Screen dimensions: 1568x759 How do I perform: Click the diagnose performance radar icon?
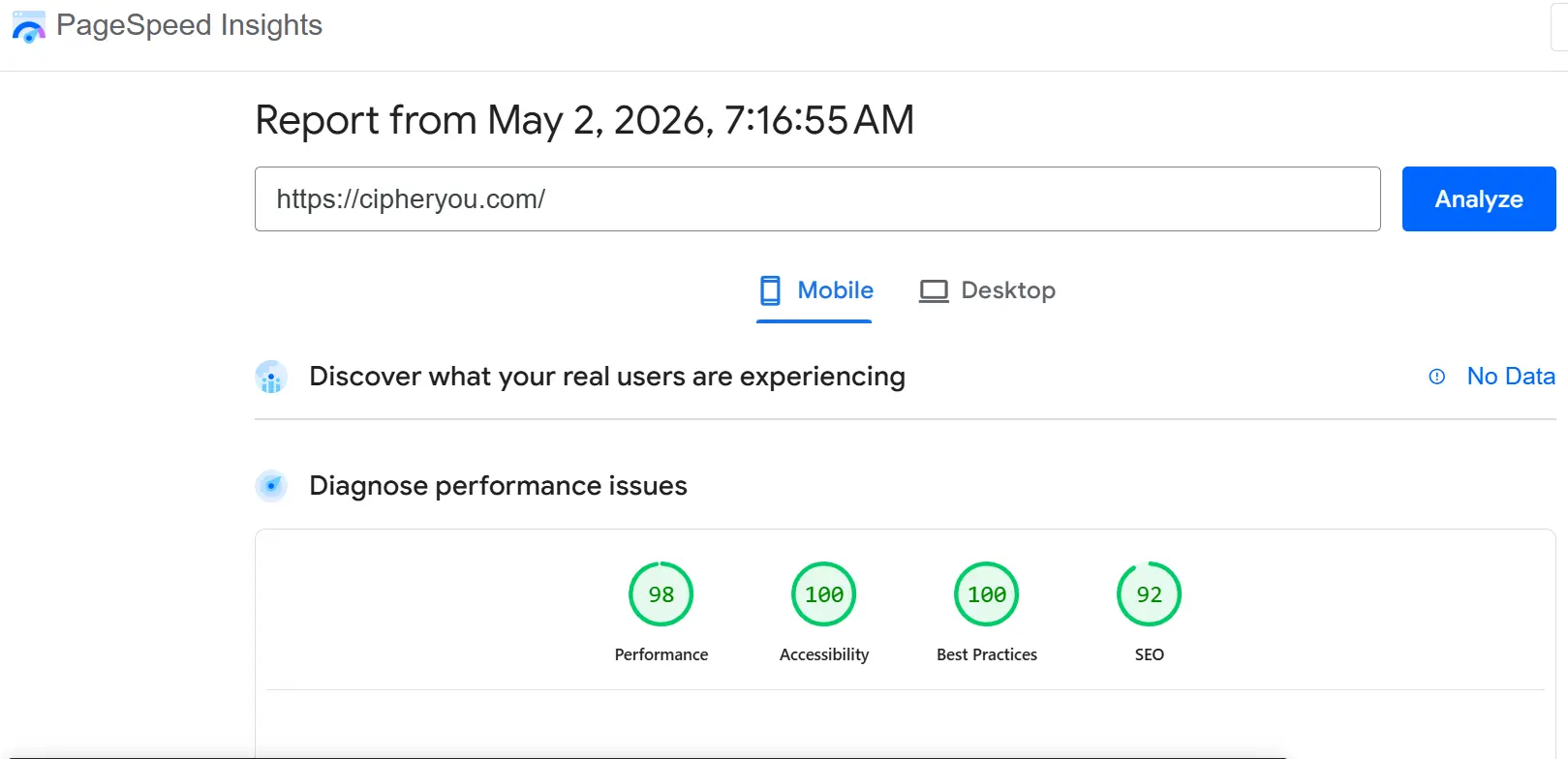point(271,486)
